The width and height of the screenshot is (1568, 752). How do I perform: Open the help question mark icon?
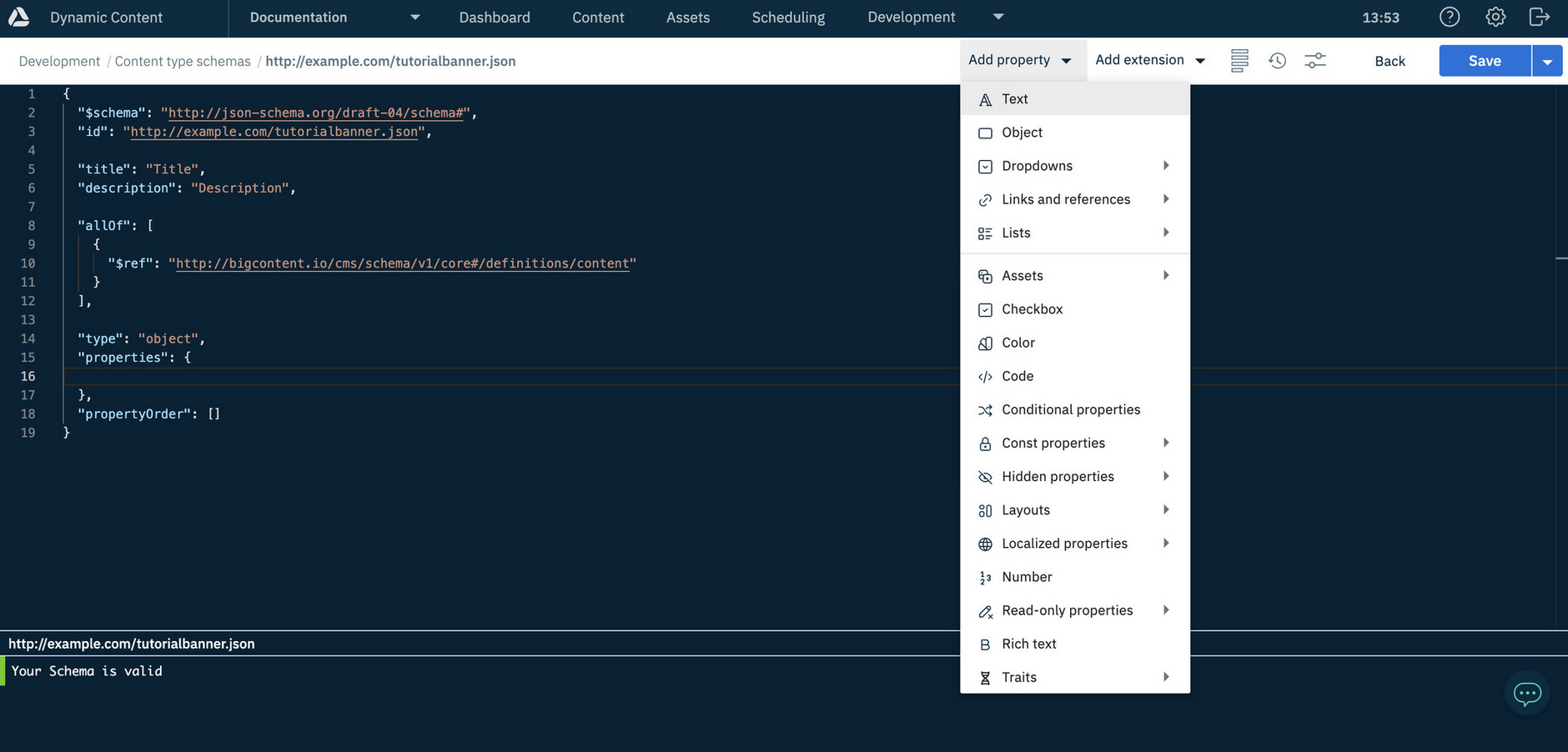[x=1450, y=17]
